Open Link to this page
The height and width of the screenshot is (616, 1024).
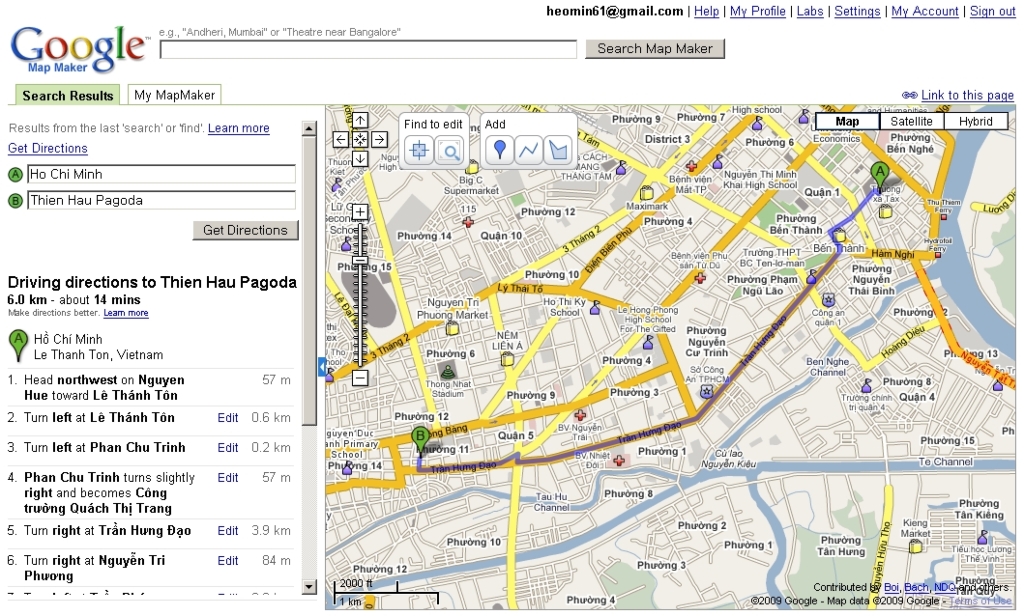967,95
